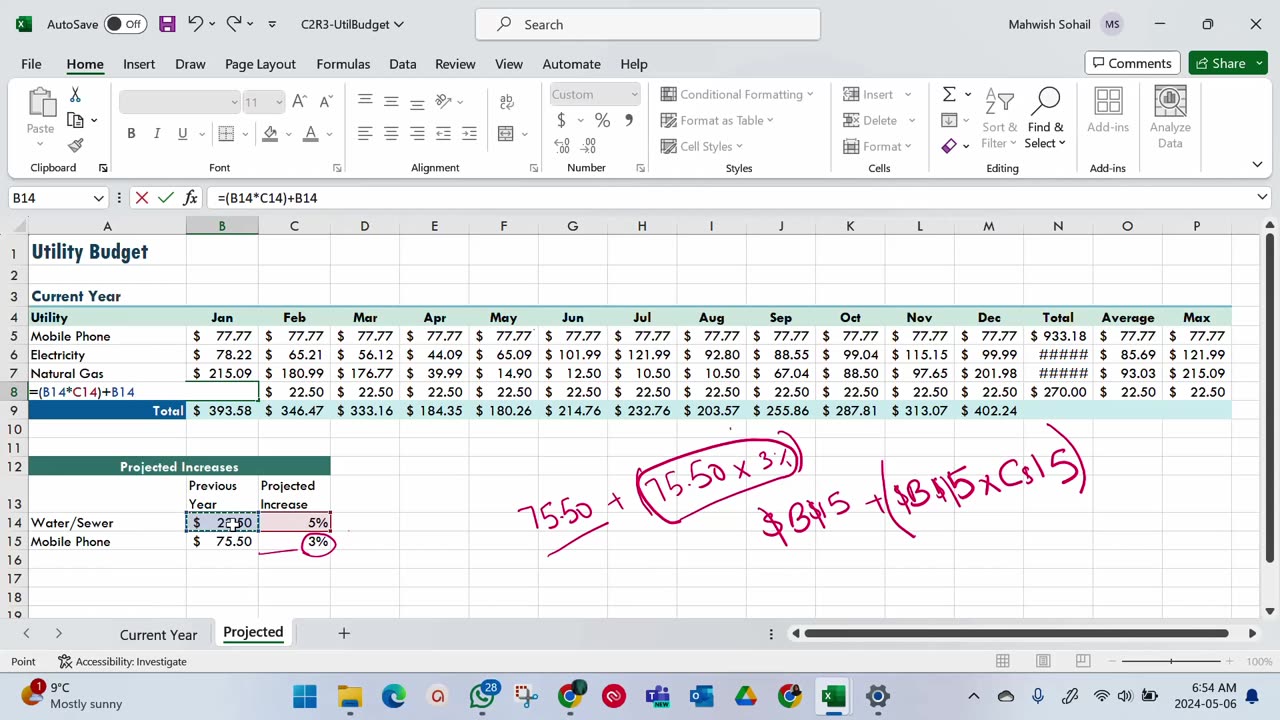Launch Microsoft Teams from the taskbar
This screenshot has width=1280, height=720.
pyautogui.click(x=658, y=696)
